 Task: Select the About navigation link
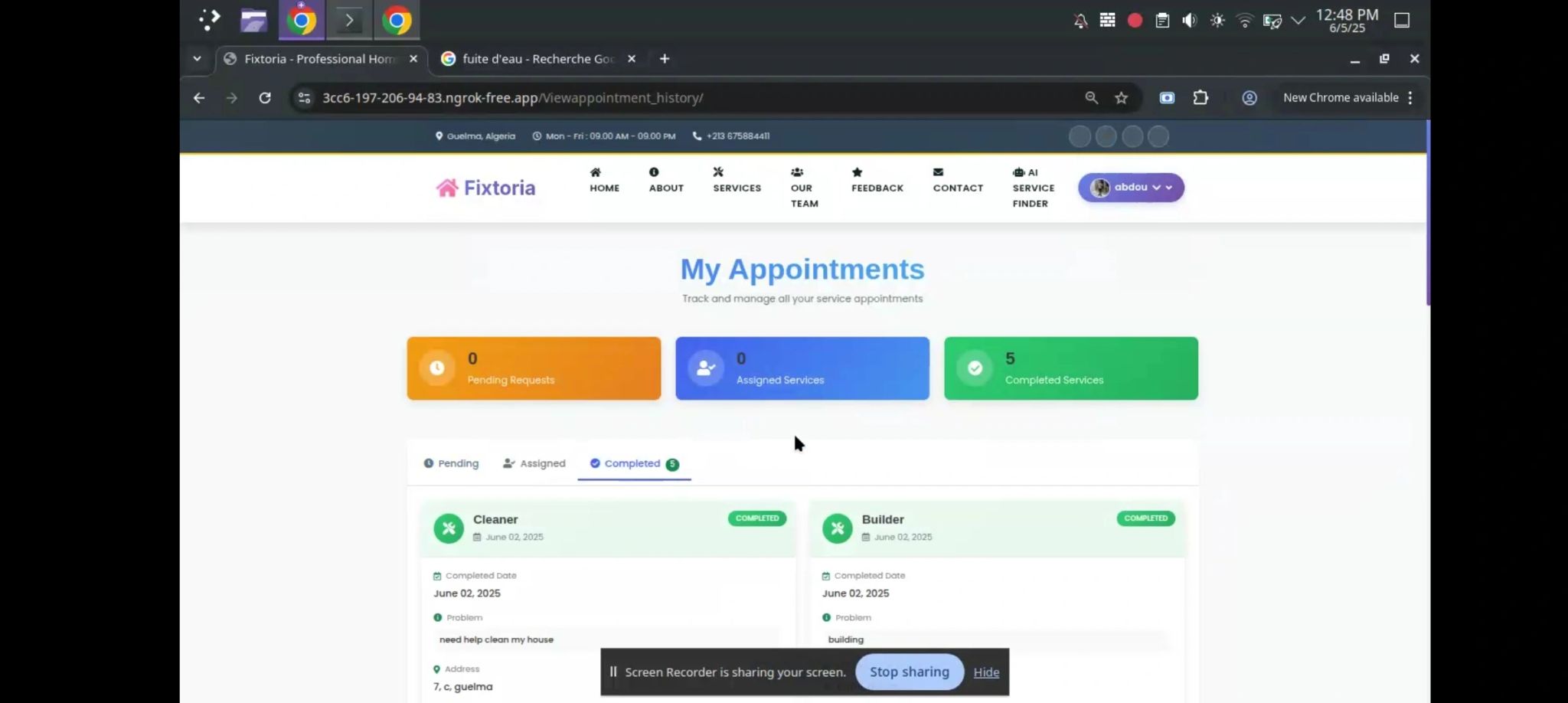(665, 188)
